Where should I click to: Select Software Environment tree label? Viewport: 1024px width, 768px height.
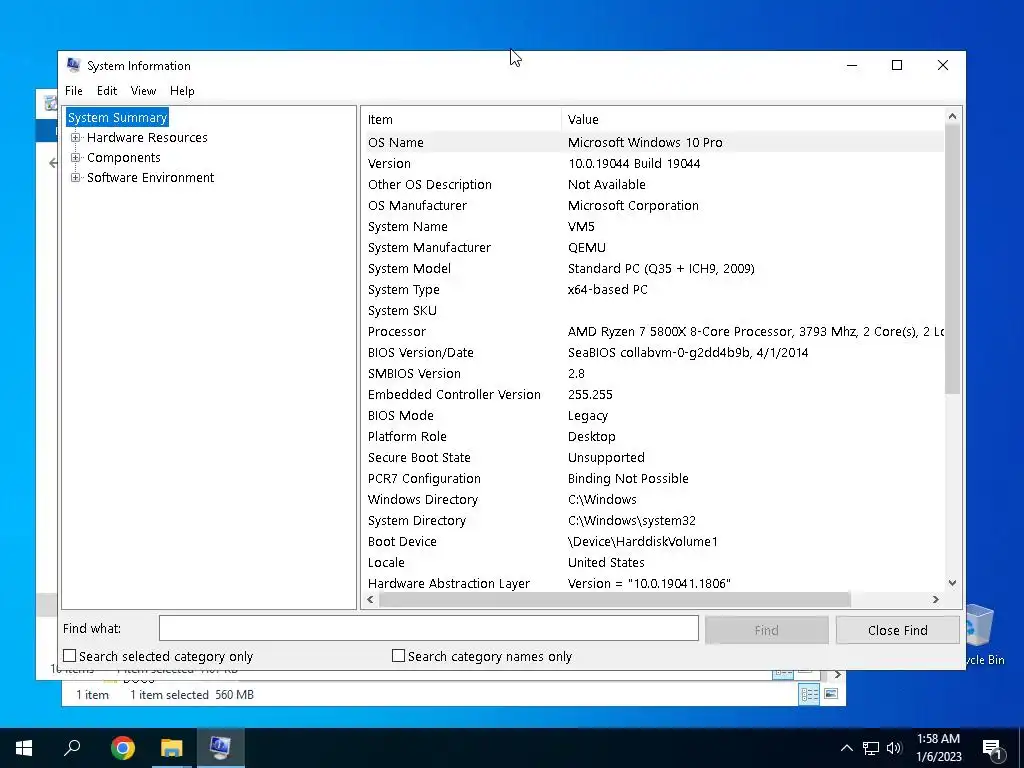click(x=150, y=178)
